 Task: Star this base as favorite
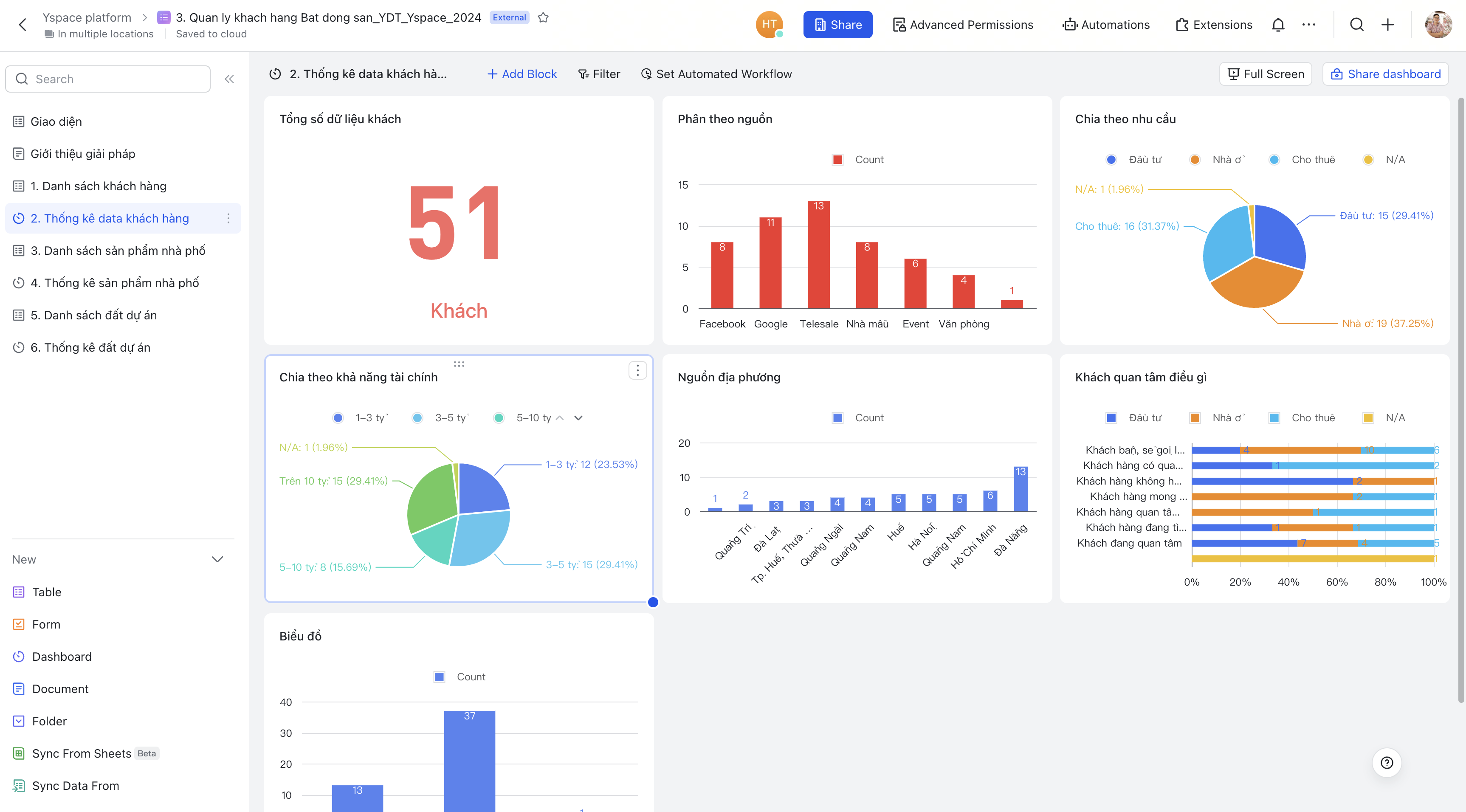click(544, 17)
